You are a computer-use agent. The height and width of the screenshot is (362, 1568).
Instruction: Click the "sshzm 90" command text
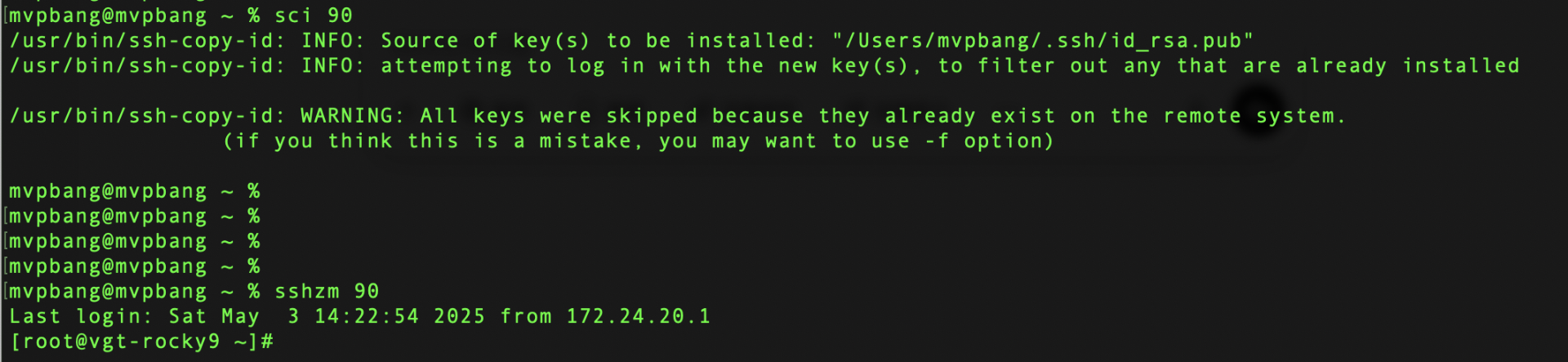coord(327,292)
